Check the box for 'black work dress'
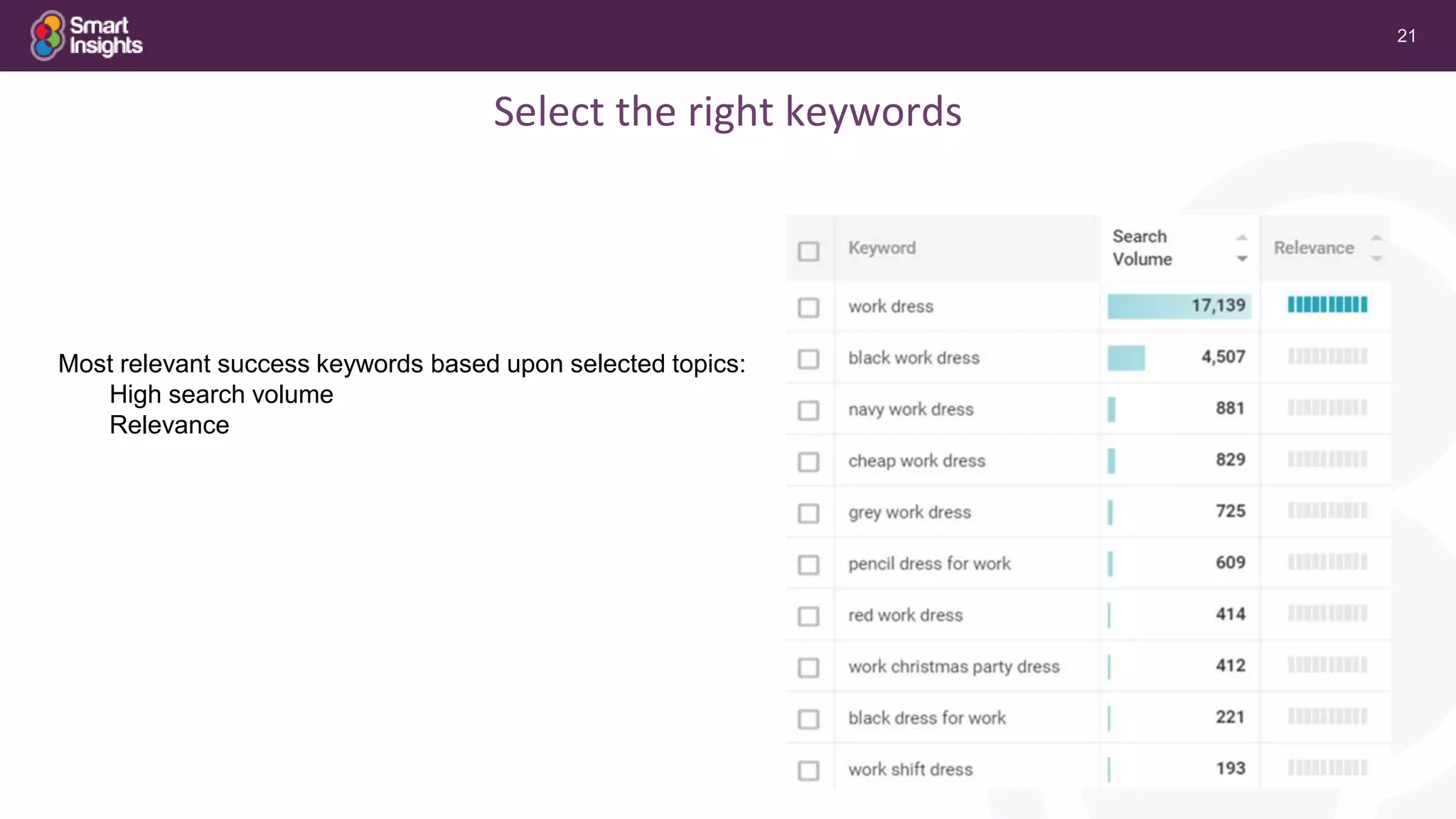 click(808, 358)
